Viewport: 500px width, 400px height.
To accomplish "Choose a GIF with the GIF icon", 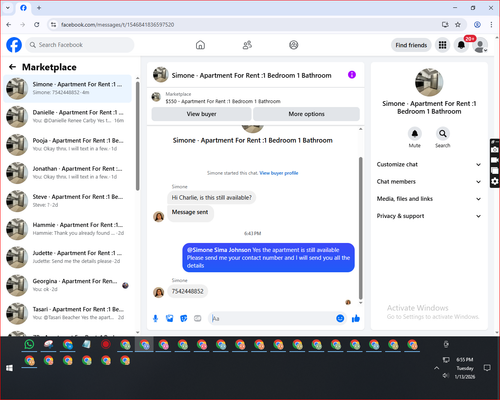I will click(198, 319).
